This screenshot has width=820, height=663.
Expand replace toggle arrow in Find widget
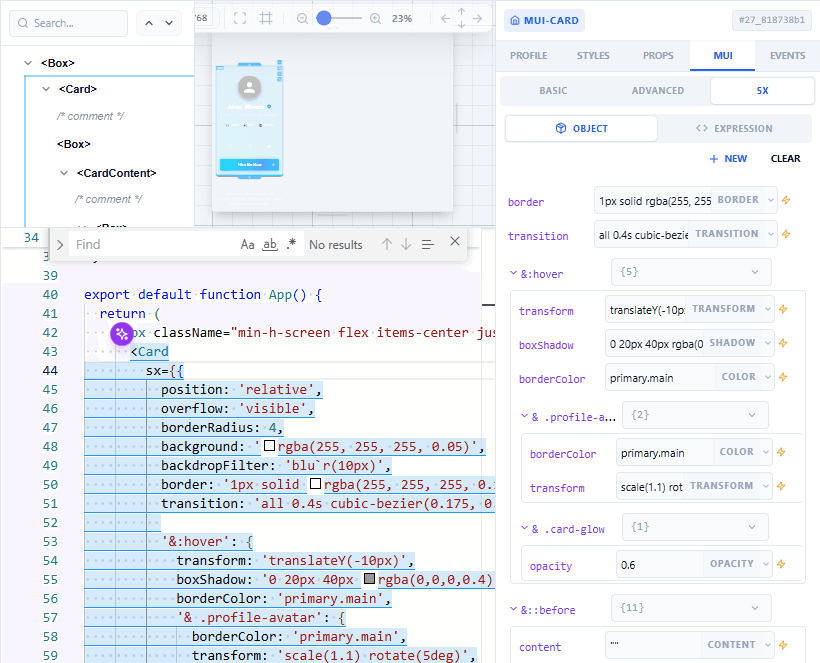tap(60, 245)
